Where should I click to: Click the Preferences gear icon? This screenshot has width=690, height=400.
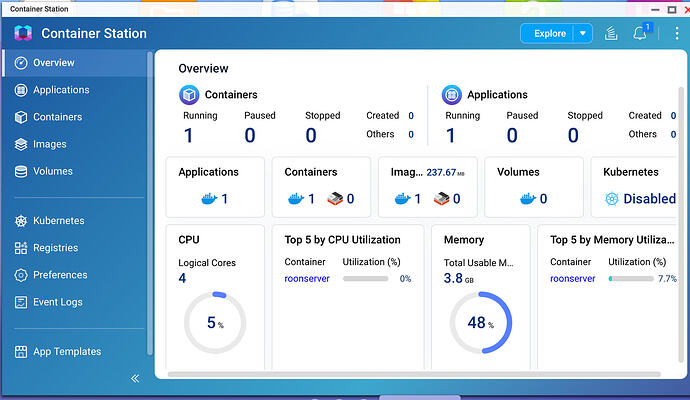[21, 275]
